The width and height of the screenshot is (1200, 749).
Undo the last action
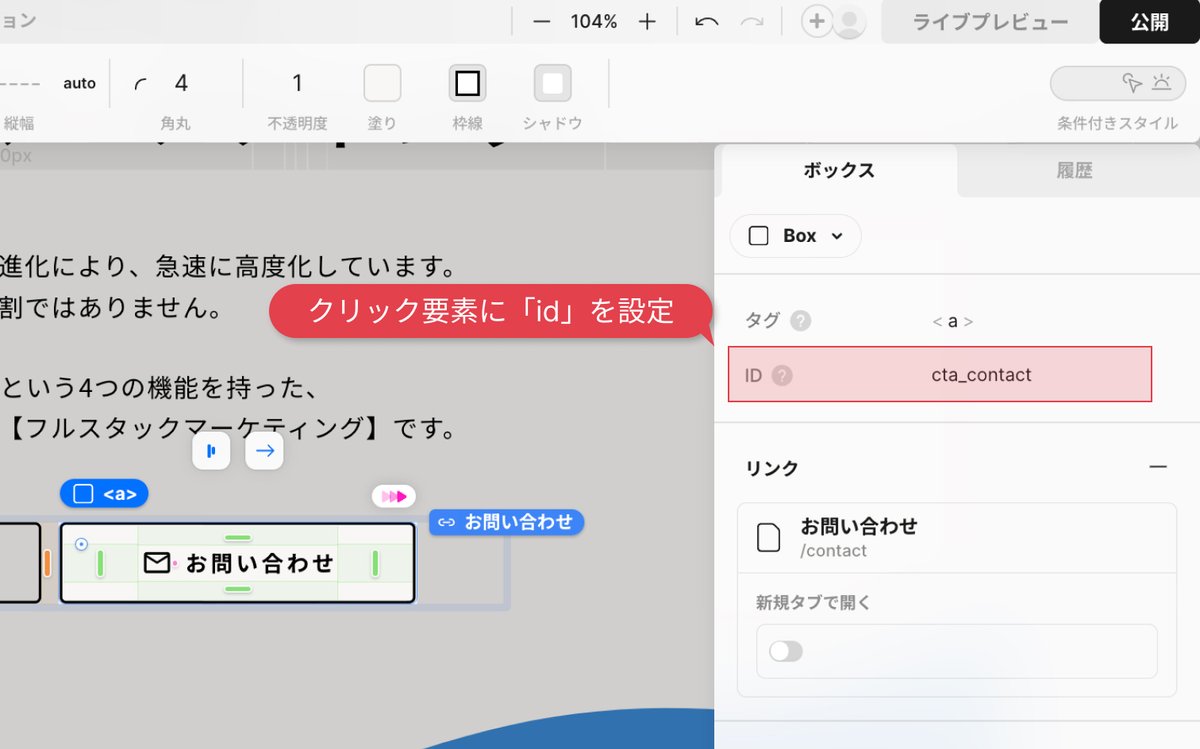pyautogui.click(x=707, y=22)
